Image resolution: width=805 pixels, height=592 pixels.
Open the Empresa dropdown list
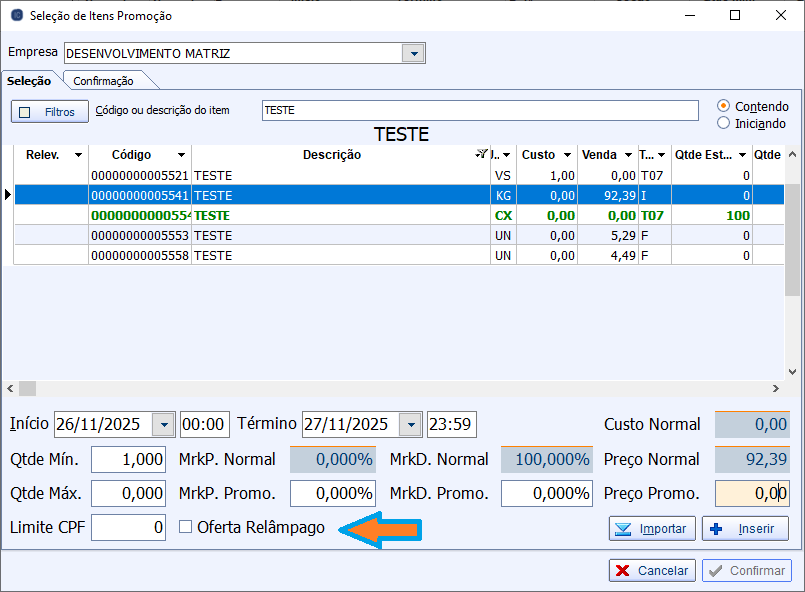coord(413,53)
